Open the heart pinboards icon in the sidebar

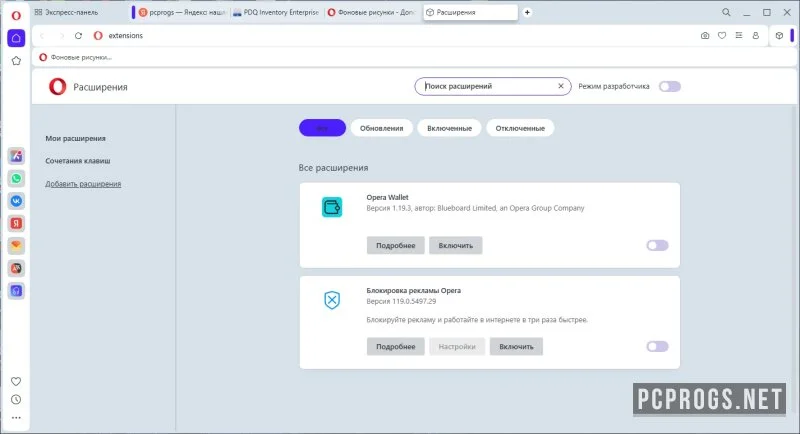pos(16,381)
